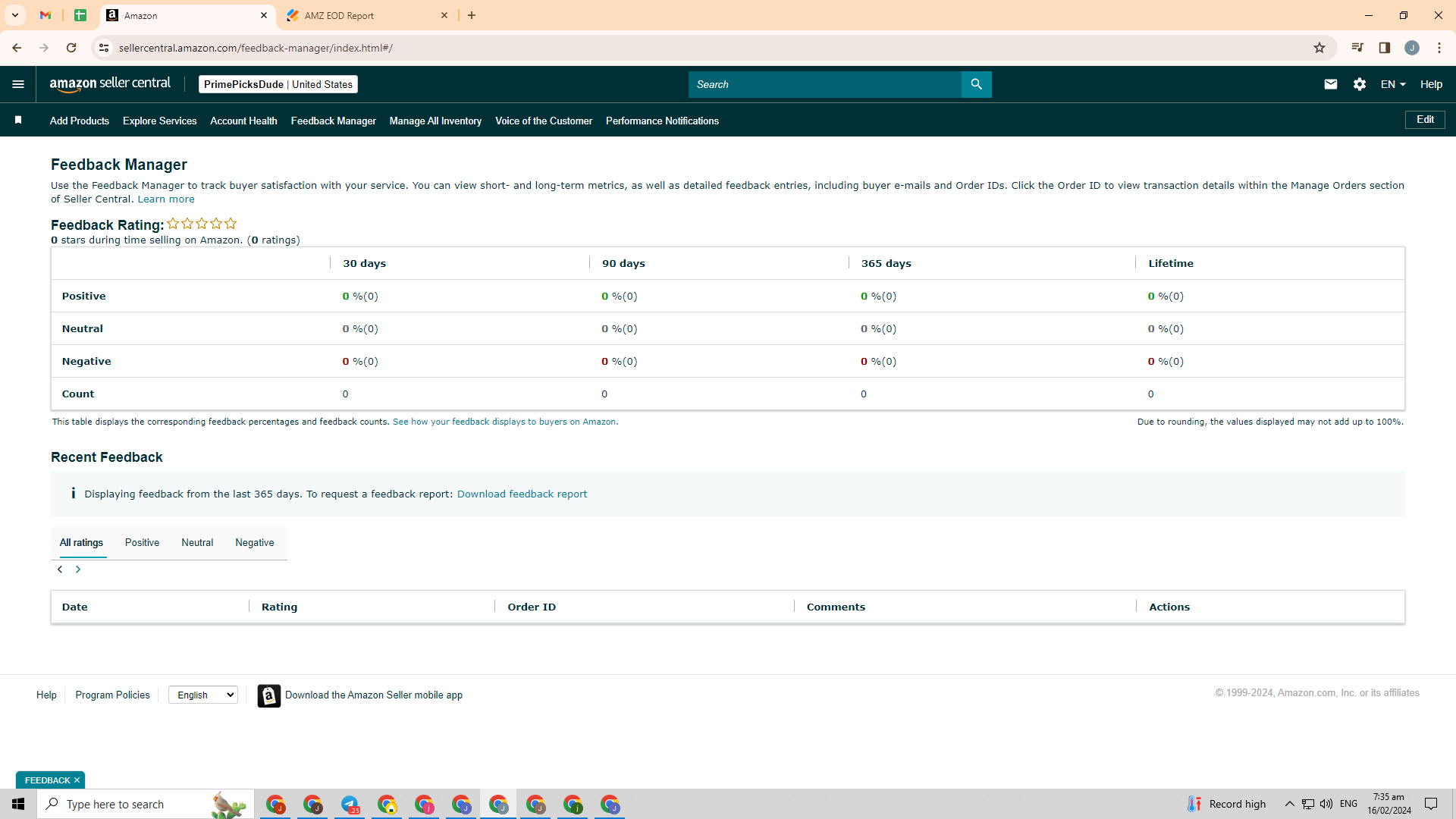Open Account Health in navigation bar

tap(243, 121)
